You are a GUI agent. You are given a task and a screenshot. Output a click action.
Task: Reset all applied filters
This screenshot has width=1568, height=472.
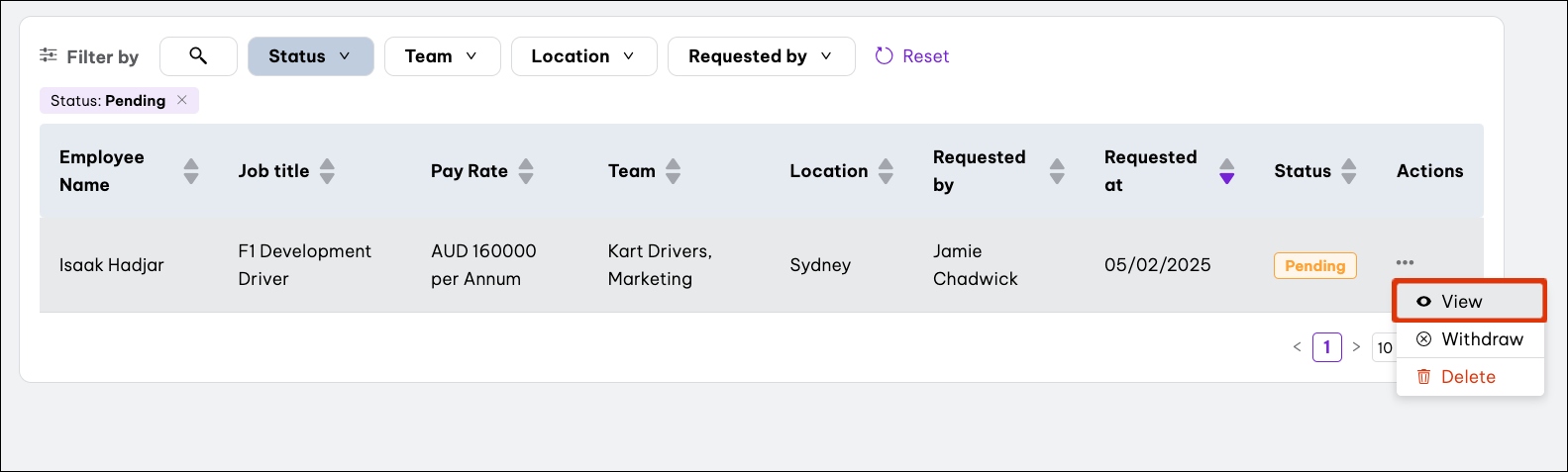coord(912,56)
